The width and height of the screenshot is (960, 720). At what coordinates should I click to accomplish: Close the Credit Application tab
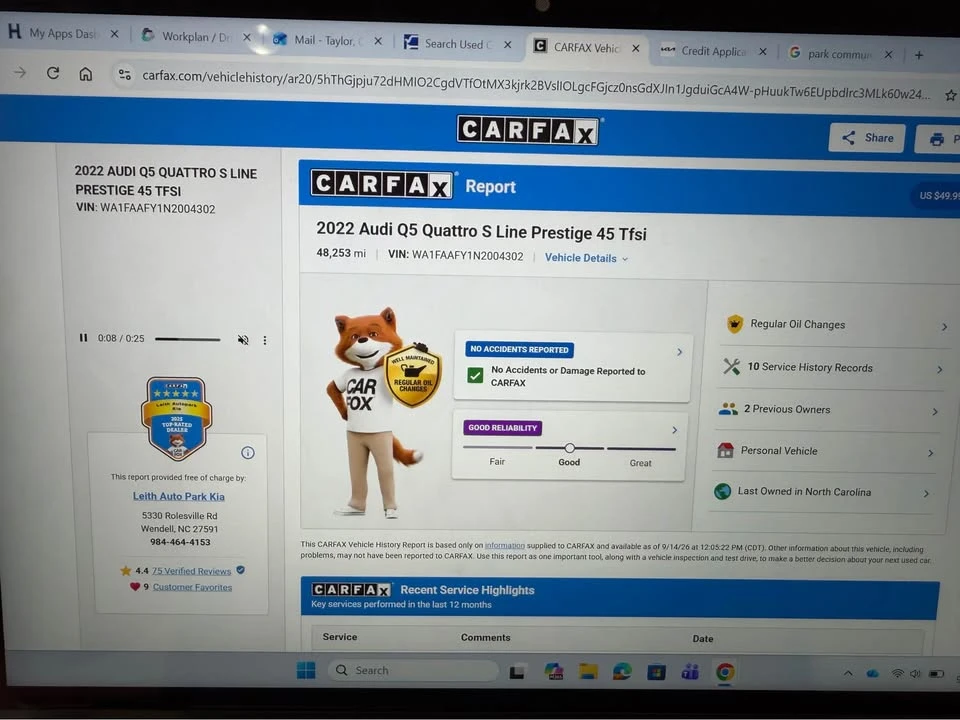[763, 51]
